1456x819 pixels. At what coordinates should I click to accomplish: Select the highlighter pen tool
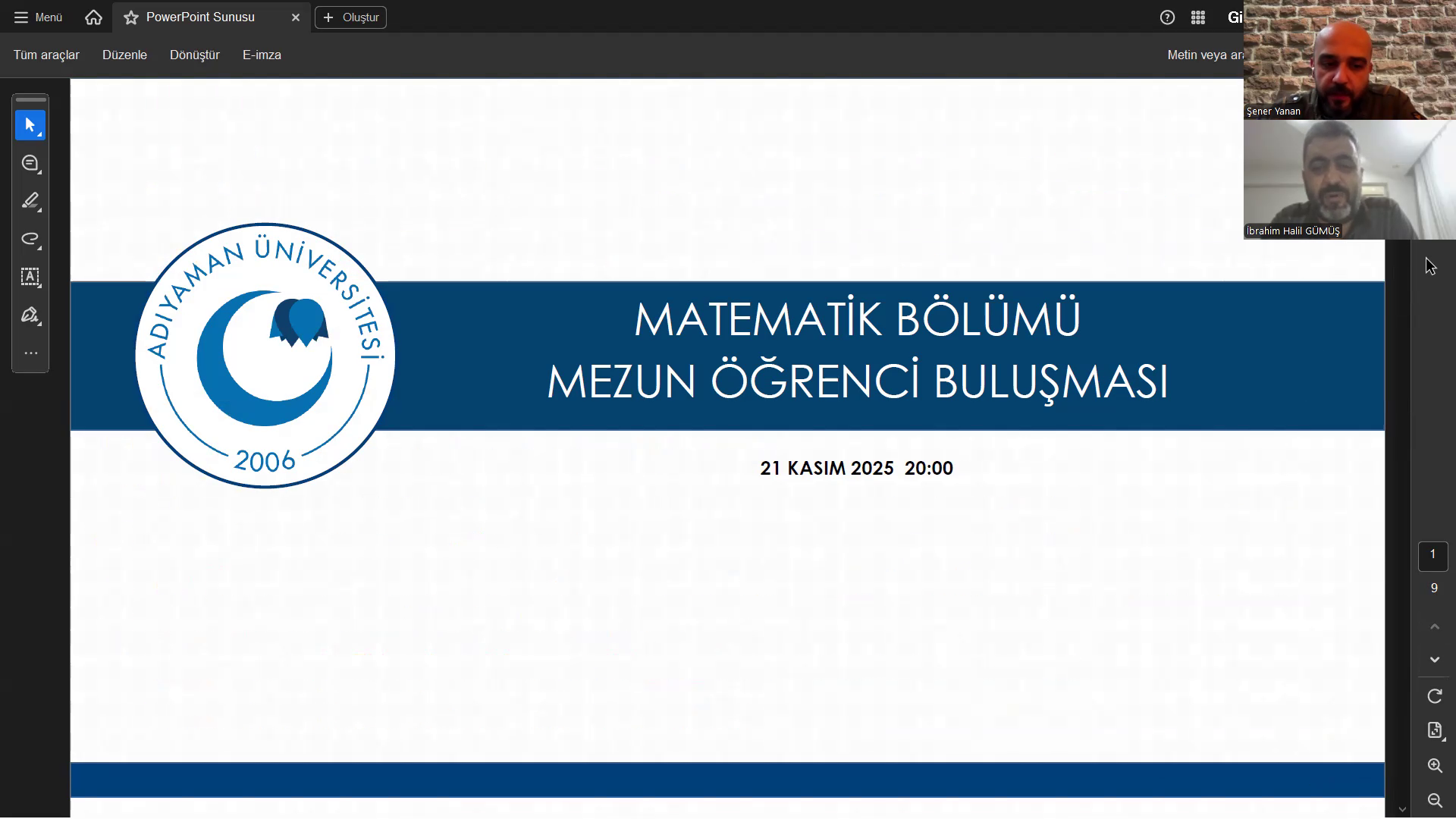[30, 201]
